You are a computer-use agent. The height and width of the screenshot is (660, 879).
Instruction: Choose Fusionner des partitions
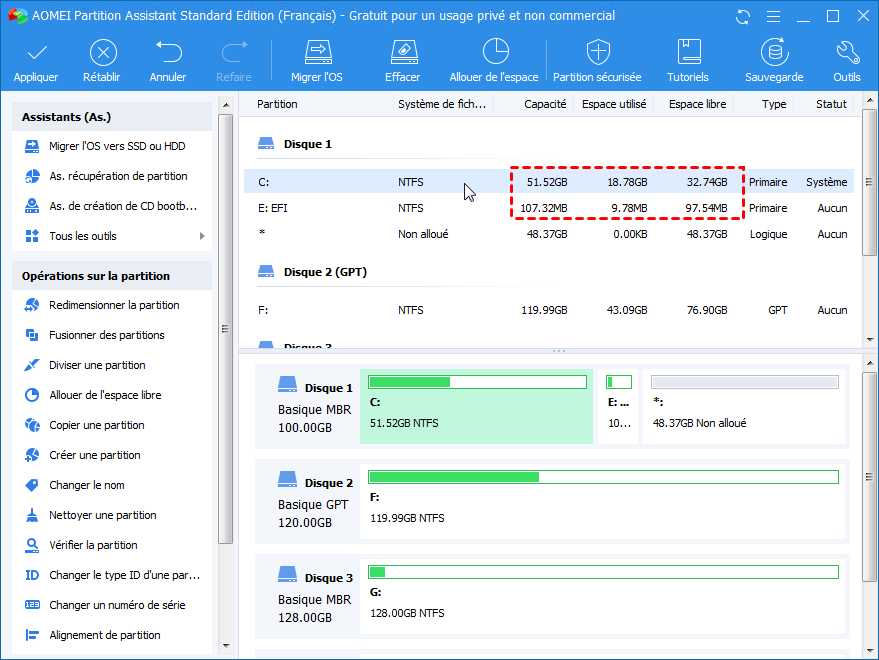(106, 335)
